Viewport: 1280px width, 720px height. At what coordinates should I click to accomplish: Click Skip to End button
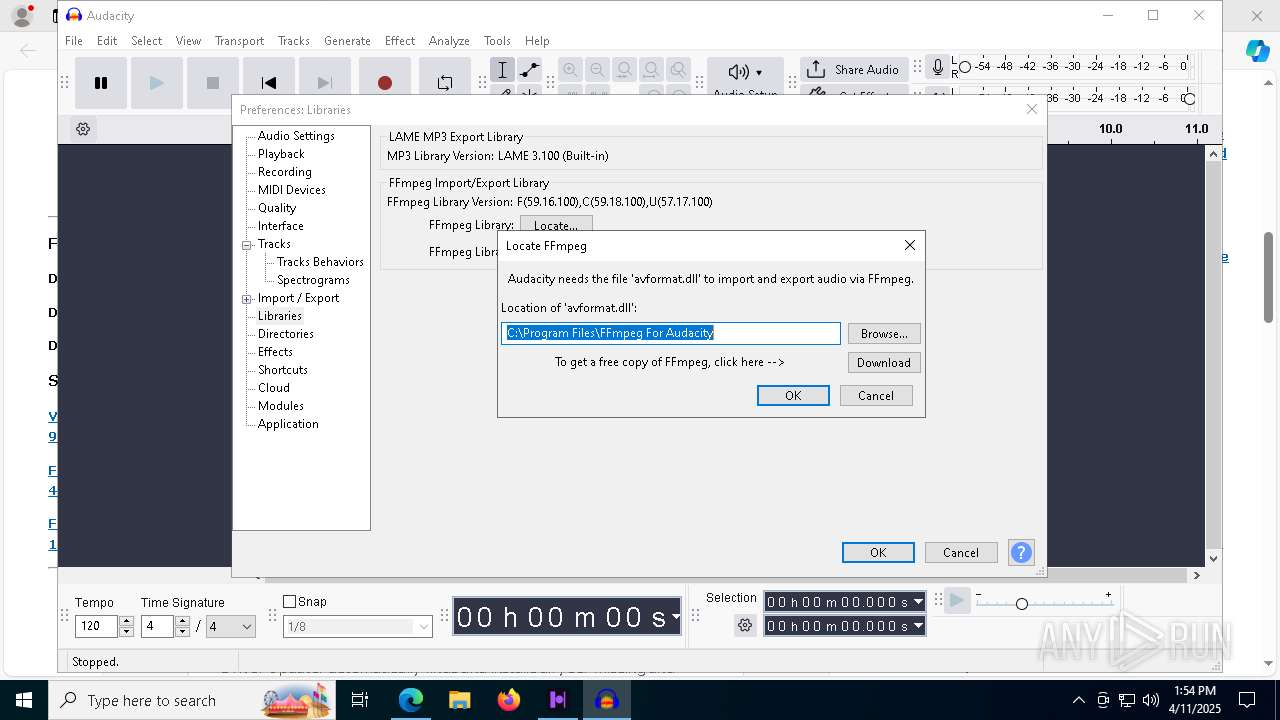point(324,83)
